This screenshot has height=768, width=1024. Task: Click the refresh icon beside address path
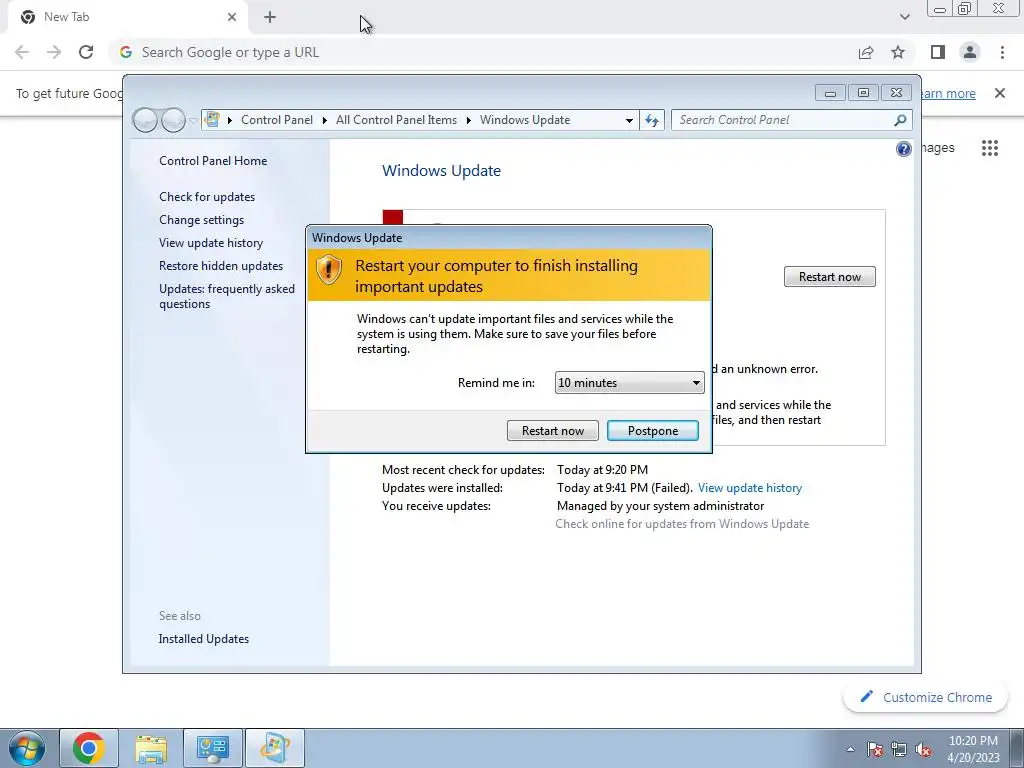click(652, 120)
